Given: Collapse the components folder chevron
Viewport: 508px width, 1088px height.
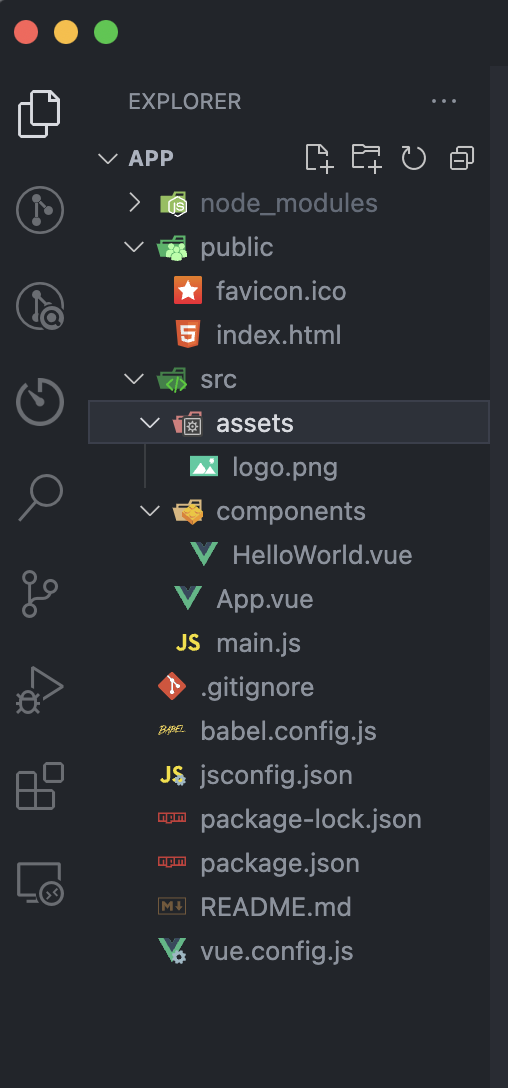Looking at the screenshot, I should [x=150, y=511].
